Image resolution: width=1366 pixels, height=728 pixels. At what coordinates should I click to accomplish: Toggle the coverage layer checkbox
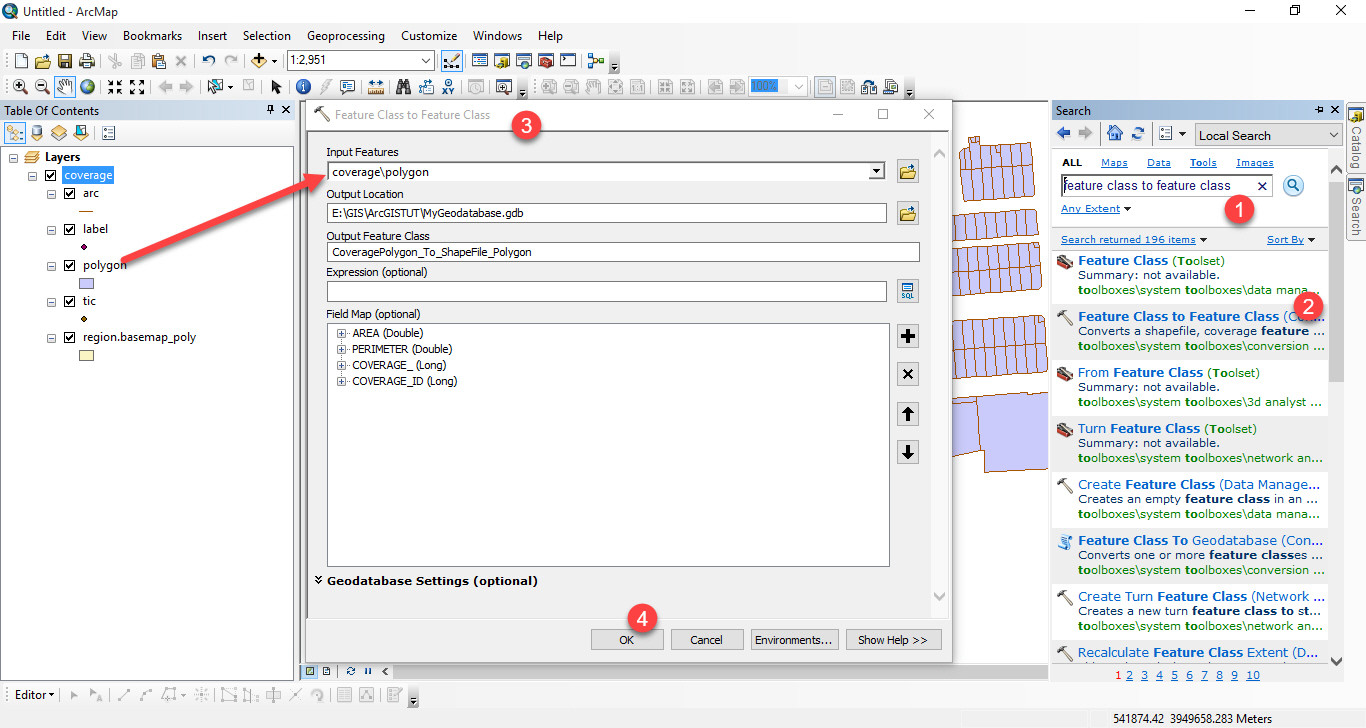pyautogui.click(x=50, y=175)
